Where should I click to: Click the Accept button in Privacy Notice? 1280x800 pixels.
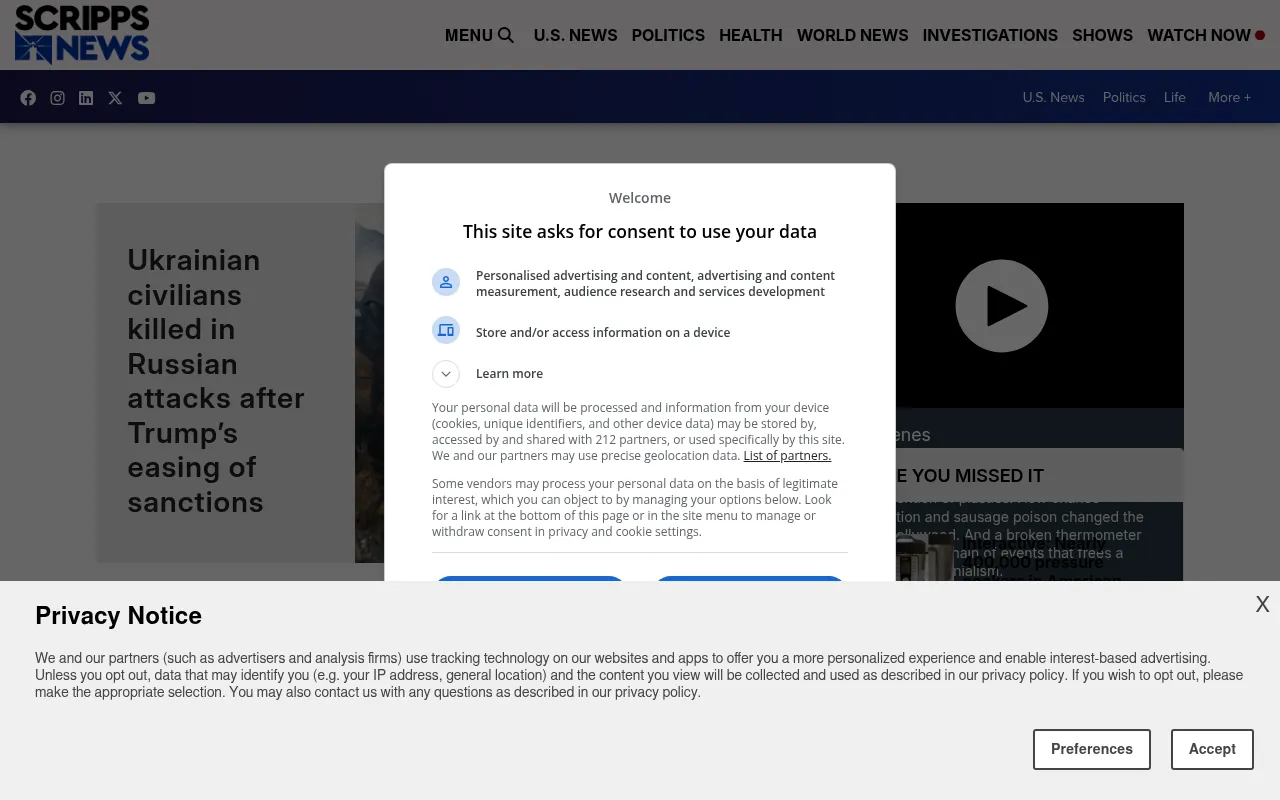click(1212, 749)
